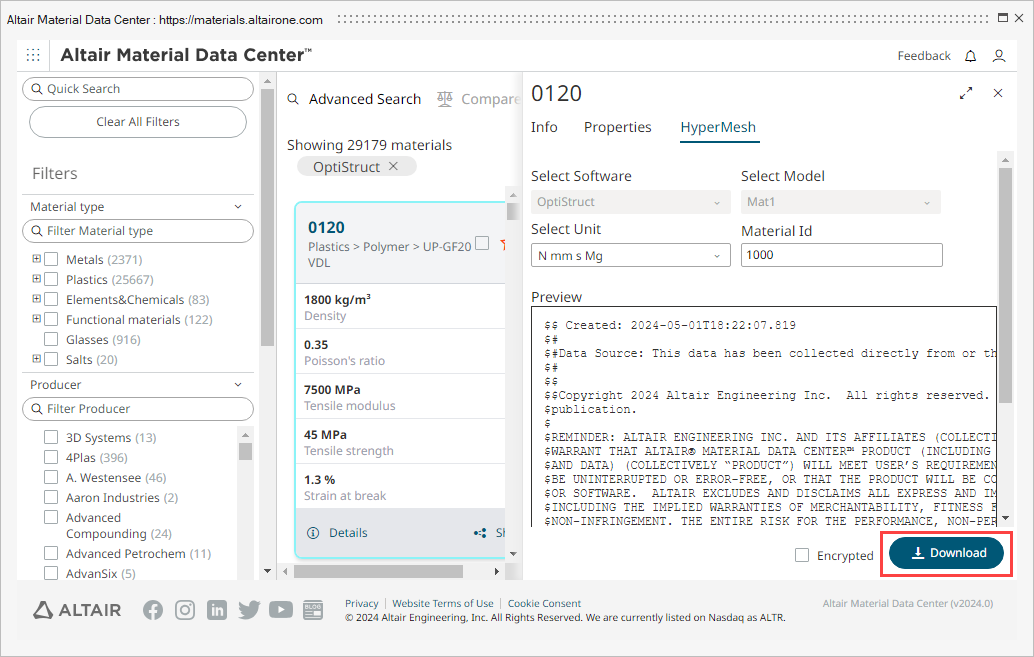Select the HyperMesh tab

pyautogui.click(x=718, y=127)
